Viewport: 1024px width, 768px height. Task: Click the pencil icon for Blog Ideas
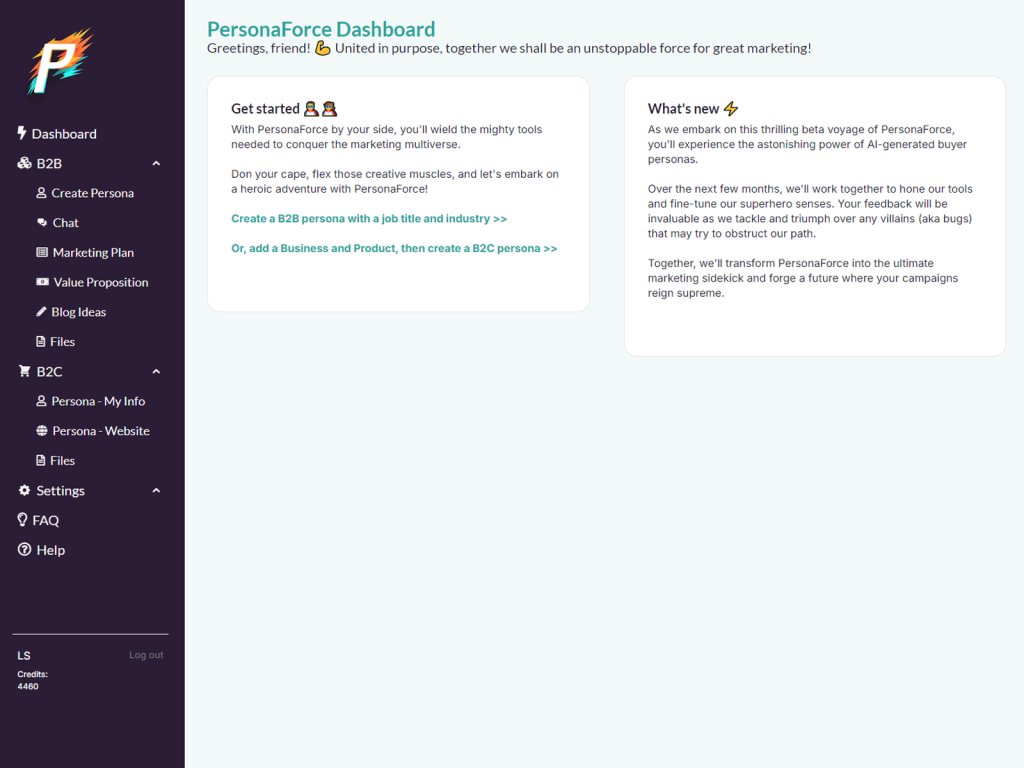(41, 312)
